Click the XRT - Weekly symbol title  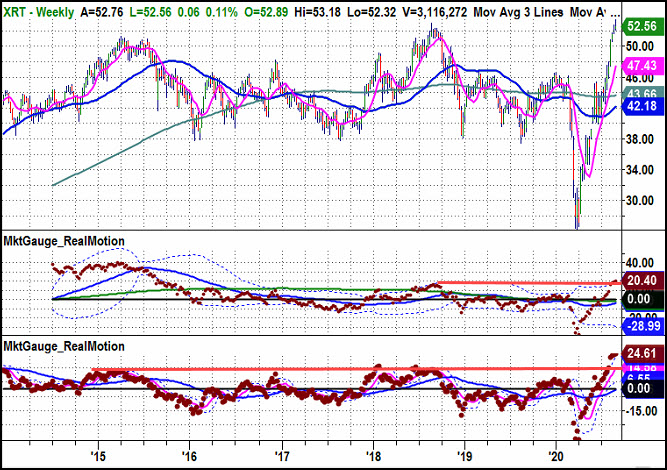(39, 12)
